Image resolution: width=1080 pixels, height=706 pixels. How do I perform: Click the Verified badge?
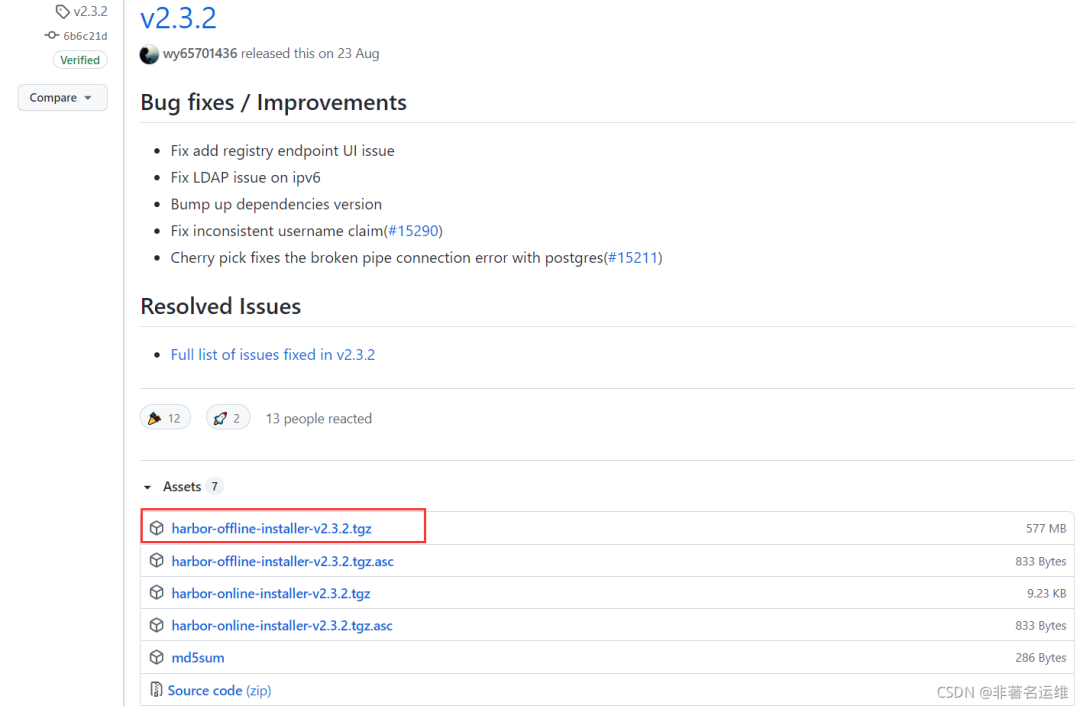(80, 60)
